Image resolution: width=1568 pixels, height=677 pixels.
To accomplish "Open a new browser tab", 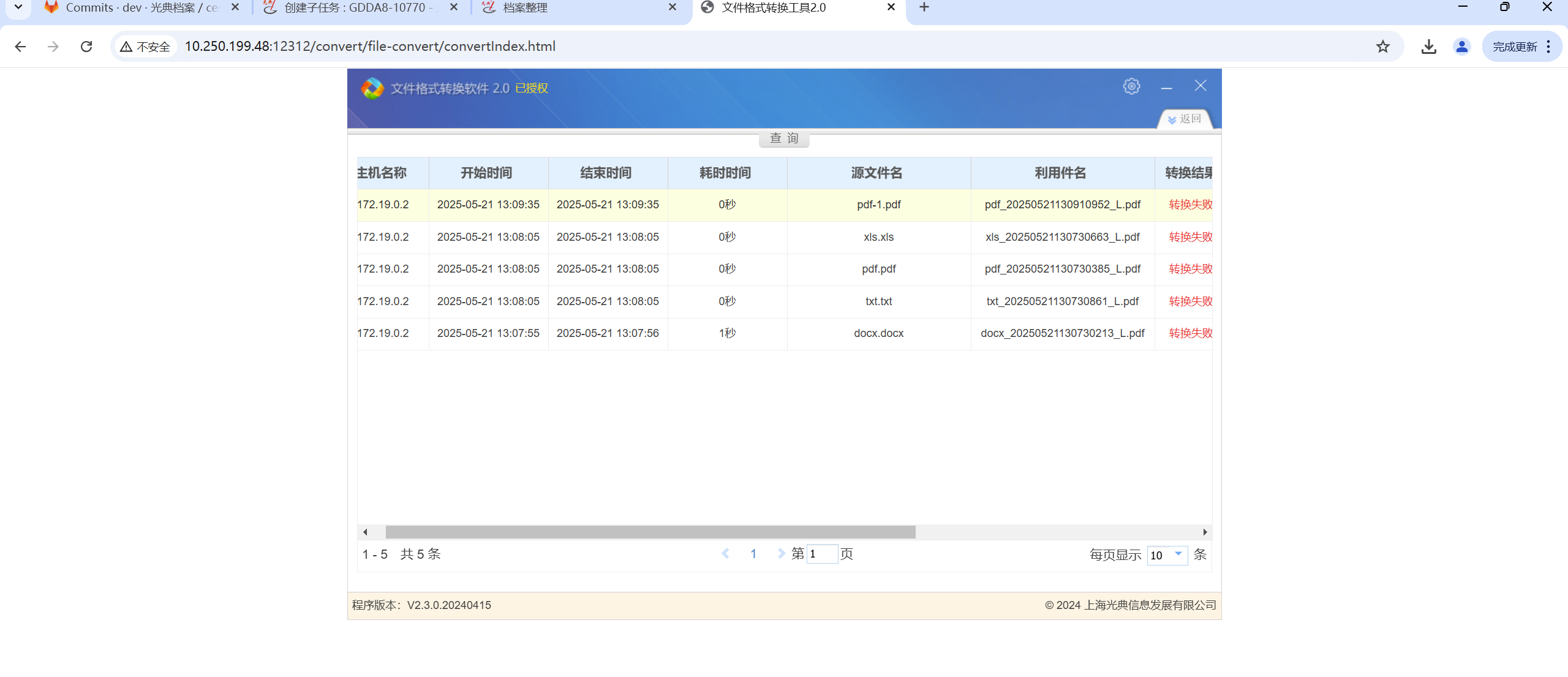I will (924, 7).
